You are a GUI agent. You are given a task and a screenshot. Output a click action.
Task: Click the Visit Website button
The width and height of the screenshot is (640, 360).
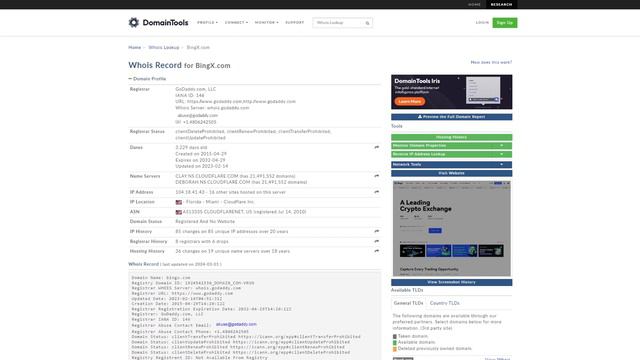(x=451, y=173)
